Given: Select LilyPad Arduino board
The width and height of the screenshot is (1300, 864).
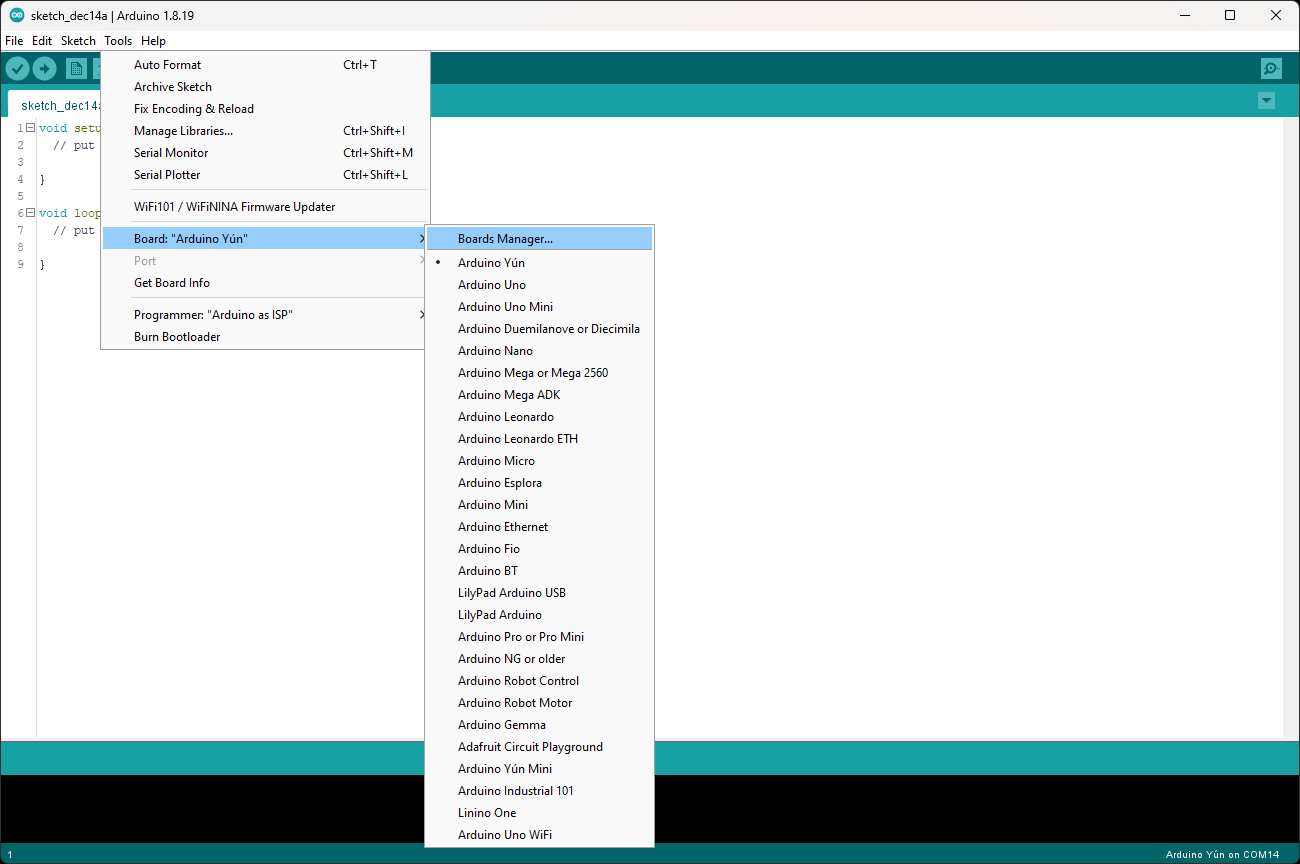Looking at the screenshot, I should coord(539,615).
